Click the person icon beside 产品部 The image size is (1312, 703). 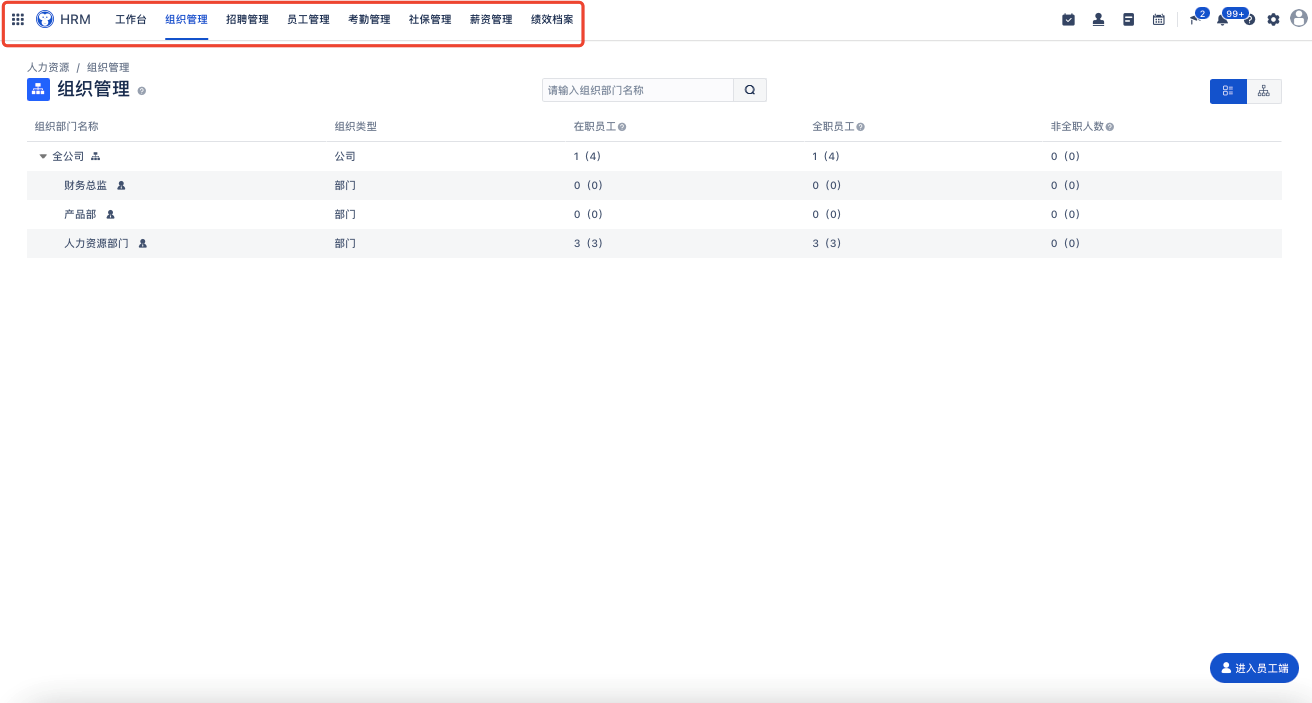(111, 214)
